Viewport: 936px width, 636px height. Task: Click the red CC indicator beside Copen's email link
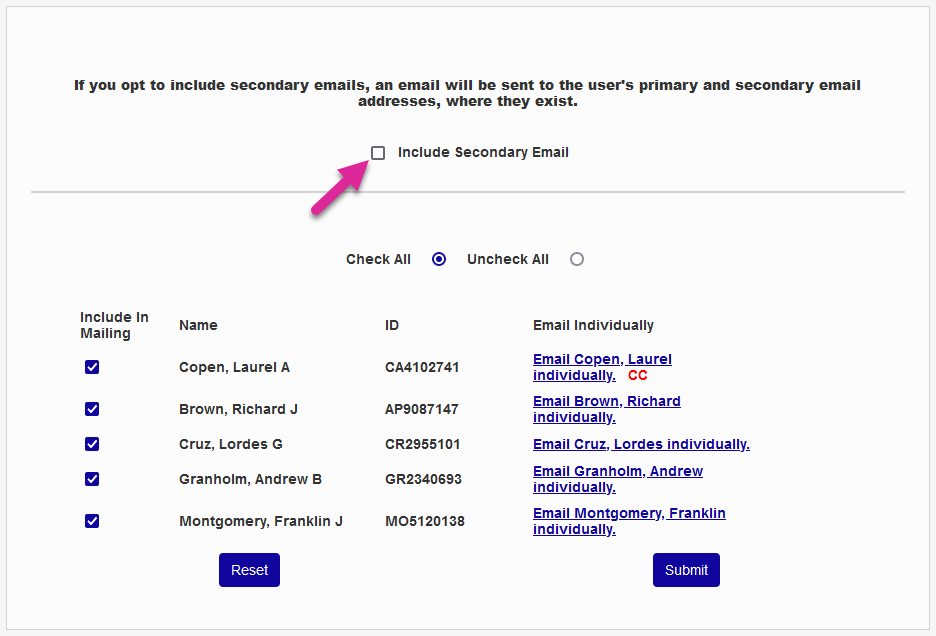[x=638, y=375]
